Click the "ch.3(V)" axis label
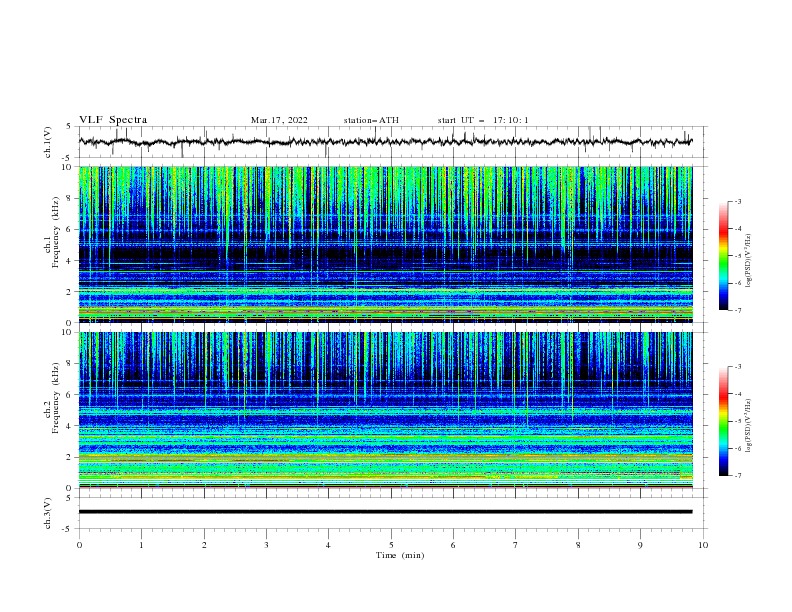The image size is (792, 612). (x=48, y=513)
